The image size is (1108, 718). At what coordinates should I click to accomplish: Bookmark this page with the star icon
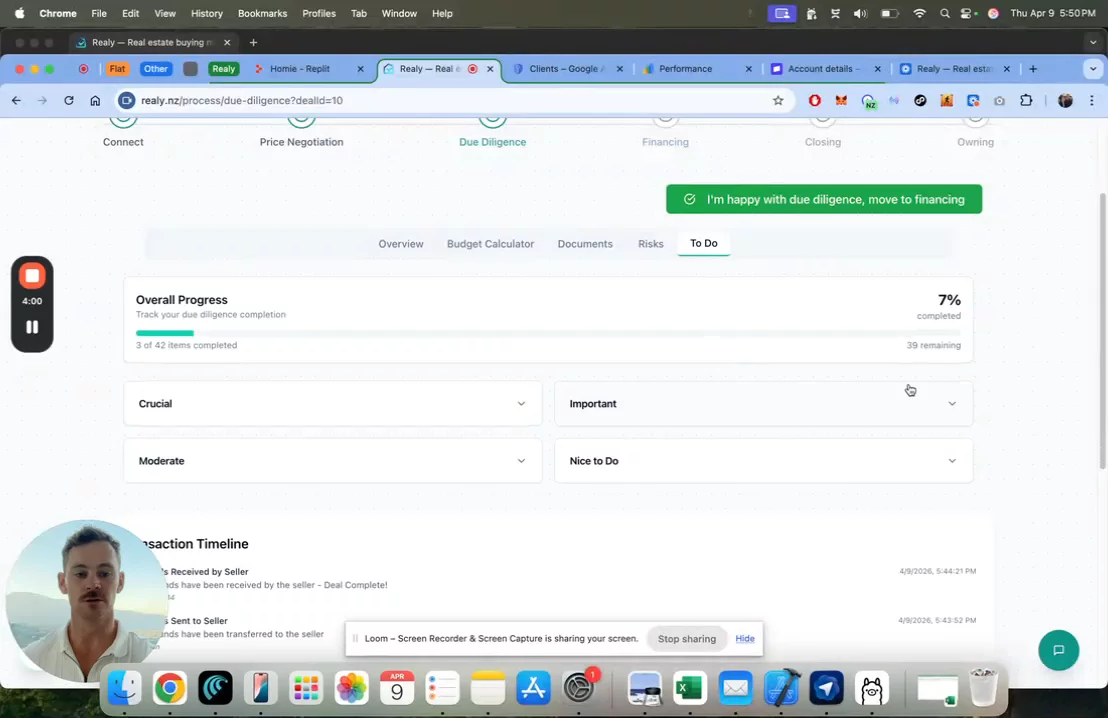pos(778,100)
